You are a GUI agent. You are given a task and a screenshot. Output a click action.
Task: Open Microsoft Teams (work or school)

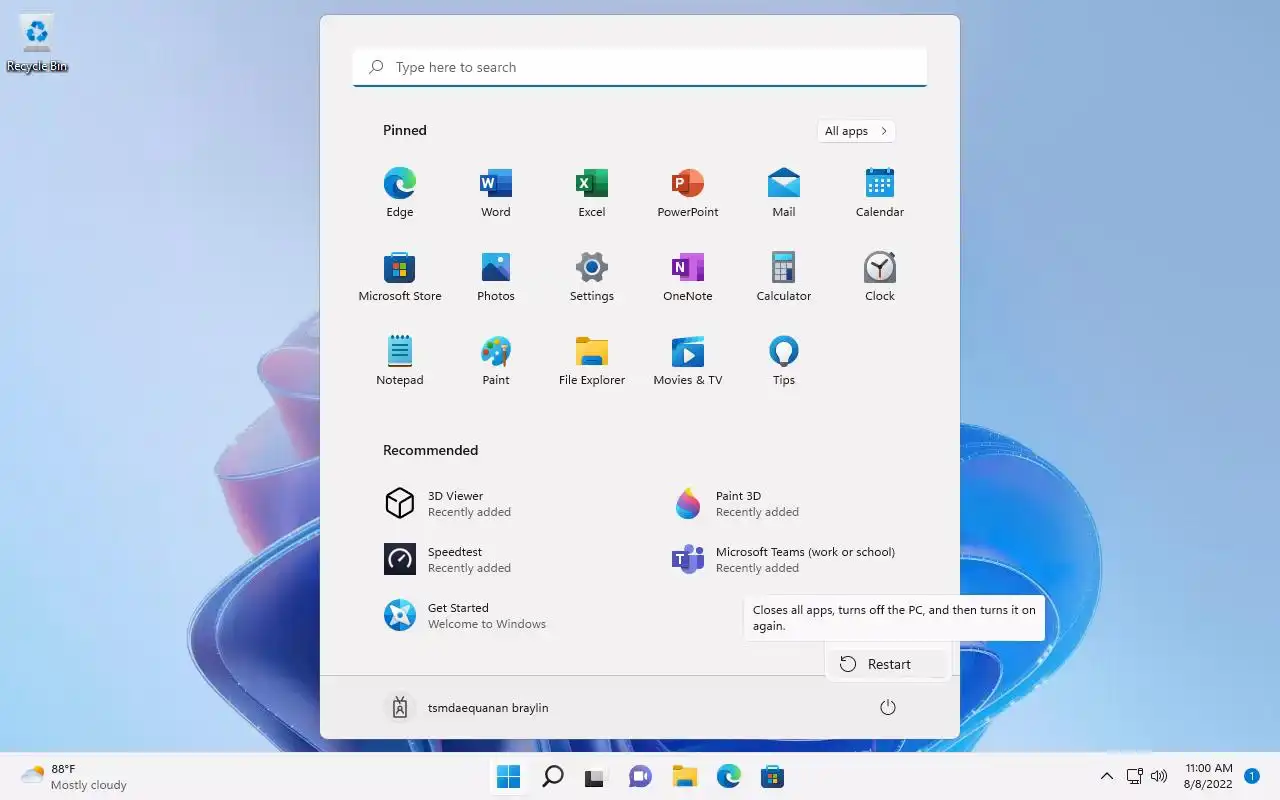pos(784,559)
